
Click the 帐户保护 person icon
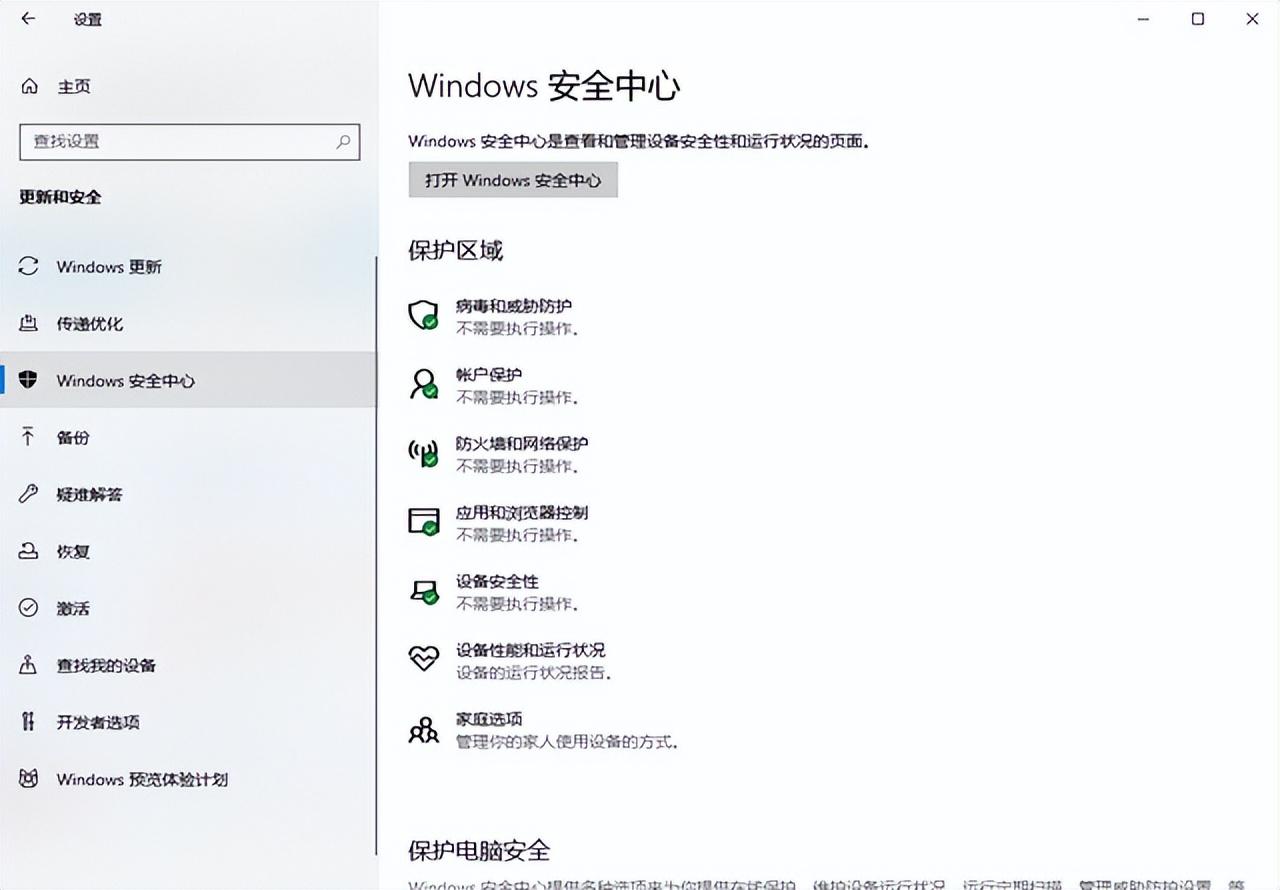(424, 384)
